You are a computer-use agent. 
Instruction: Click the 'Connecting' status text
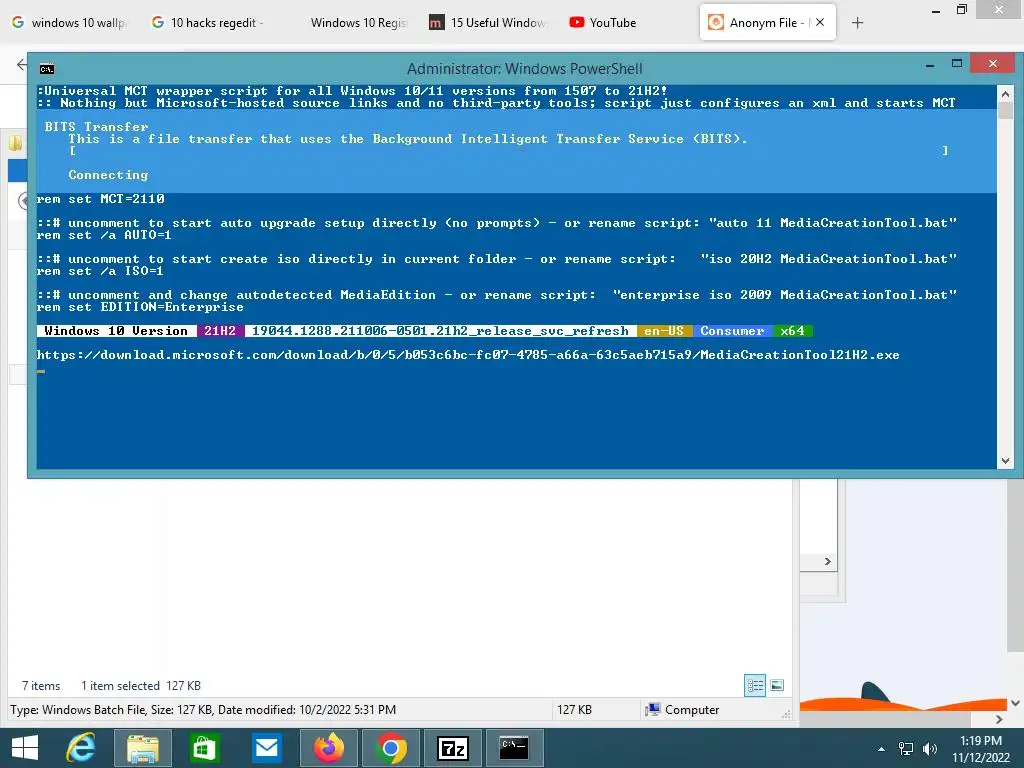108,175
